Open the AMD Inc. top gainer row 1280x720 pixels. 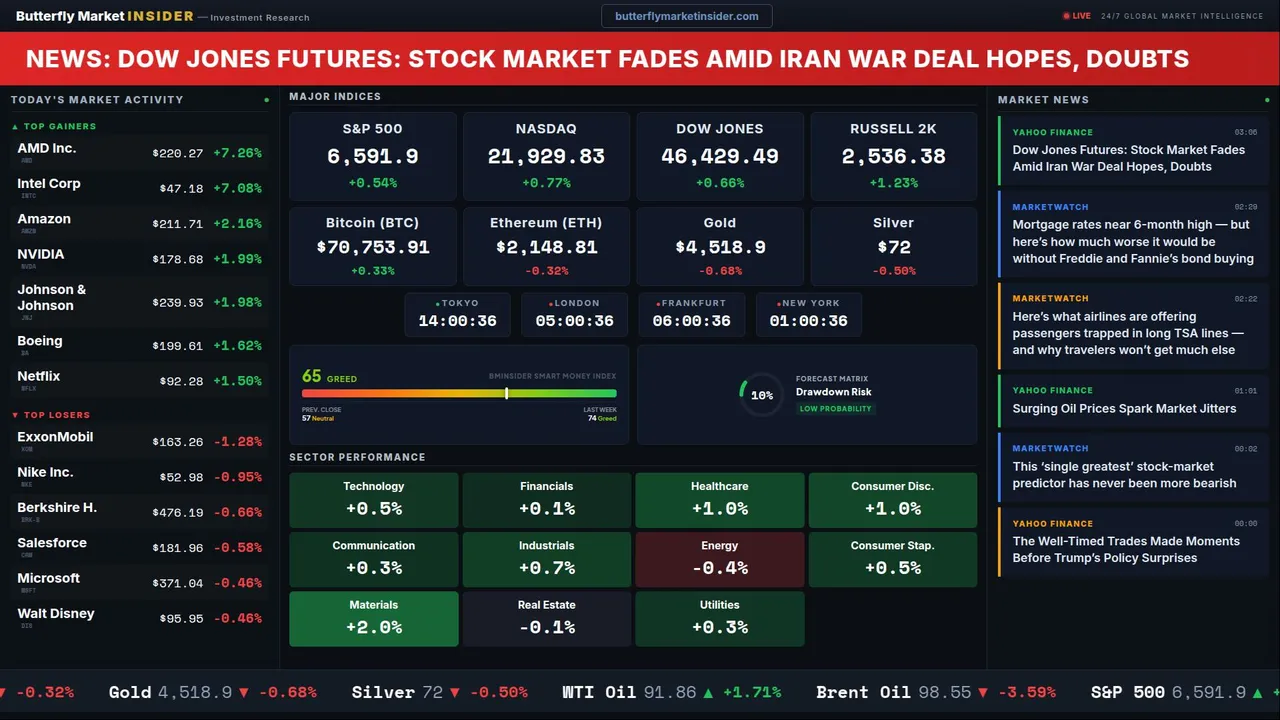(x=139, y=153)
